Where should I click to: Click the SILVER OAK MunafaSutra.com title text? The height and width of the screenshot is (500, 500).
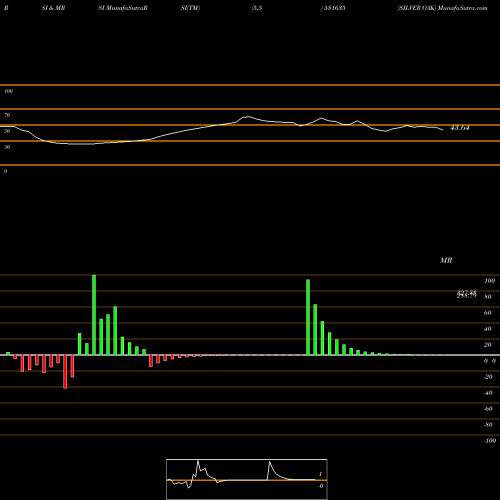tap(442, 8)
